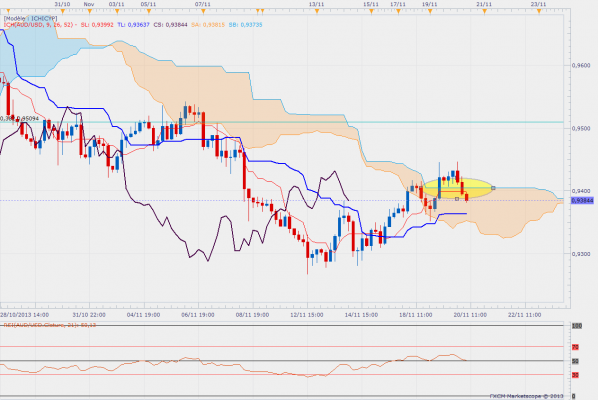Click the orange date marker under 03/11
This screenshot has width=598, height=400.
click(117, 12)
